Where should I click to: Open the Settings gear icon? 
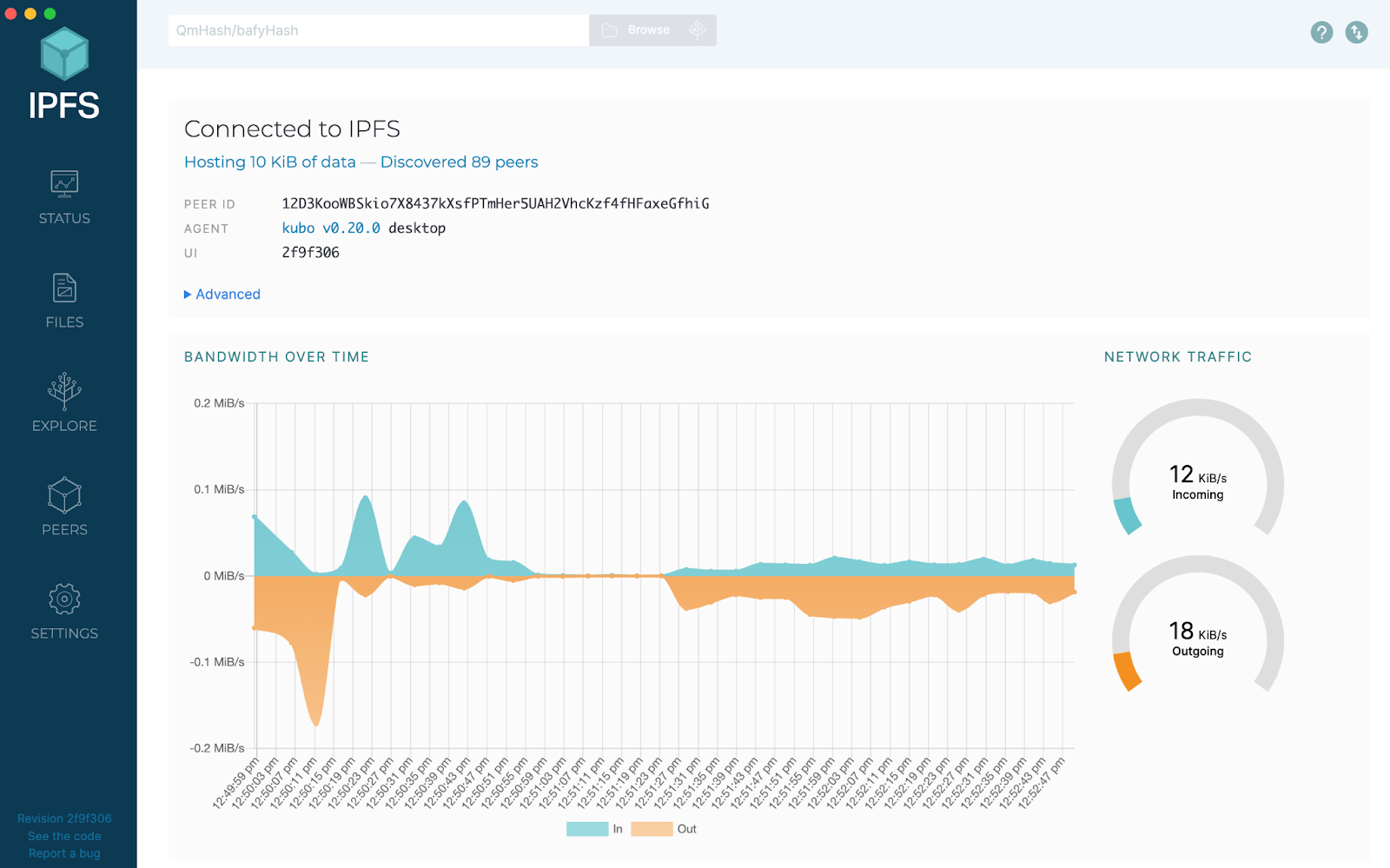tap(64, 599)
